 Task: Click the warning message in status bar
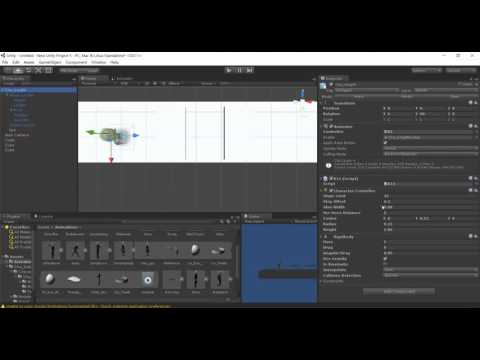(x=87, y=306)
